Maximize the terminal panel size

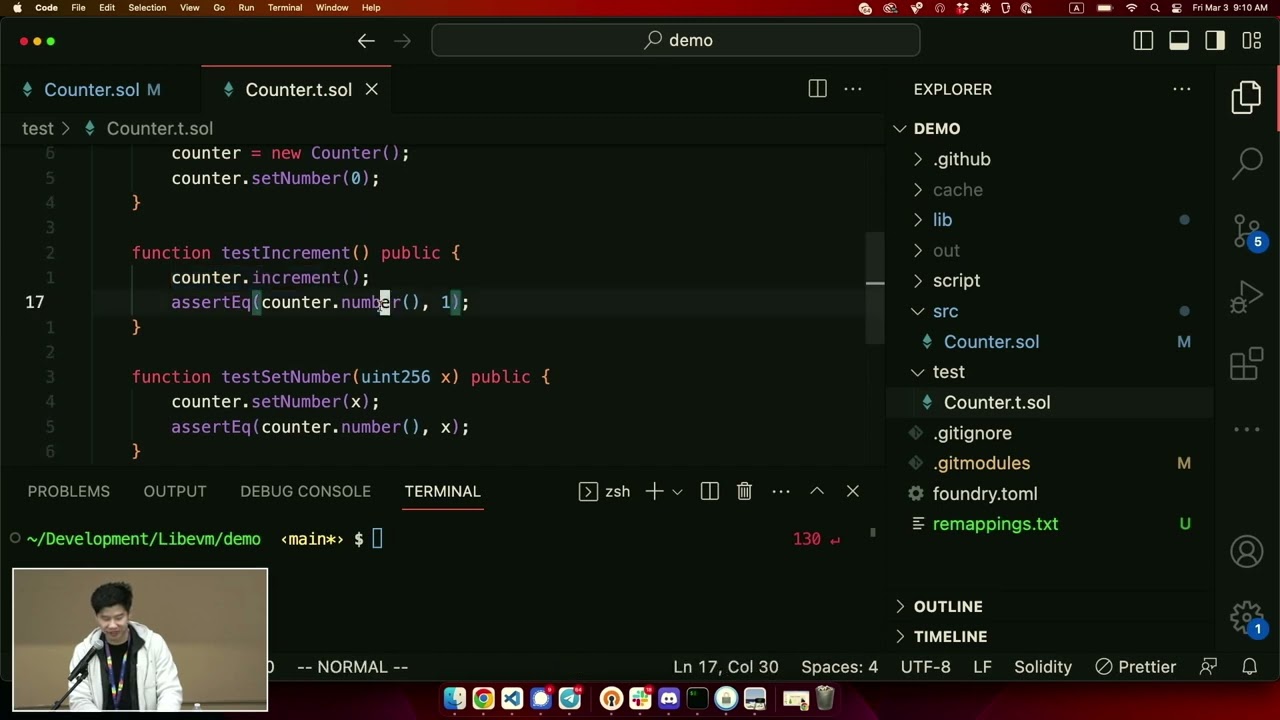pyautogui.click(x=817, y=491)
